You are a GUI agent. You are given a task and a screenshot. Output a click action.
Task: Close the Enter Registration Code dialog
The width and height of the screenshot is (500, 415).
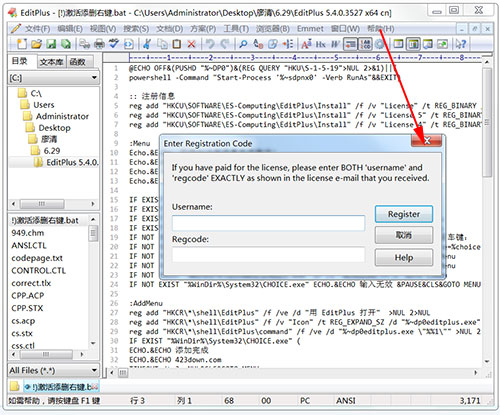[427, 141]
